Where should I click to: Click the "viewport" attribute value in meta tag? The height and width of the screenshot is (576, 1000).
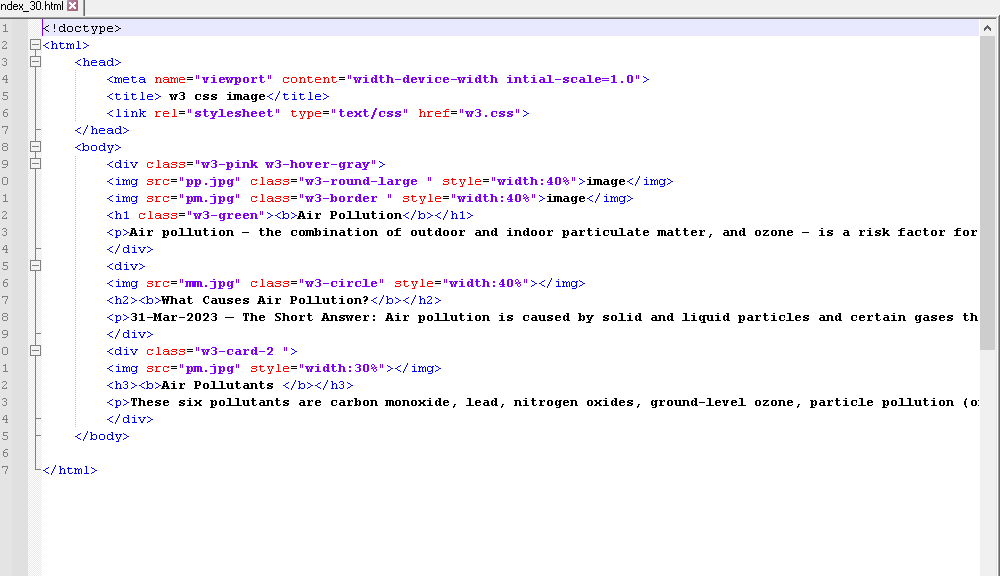point(232,79)
